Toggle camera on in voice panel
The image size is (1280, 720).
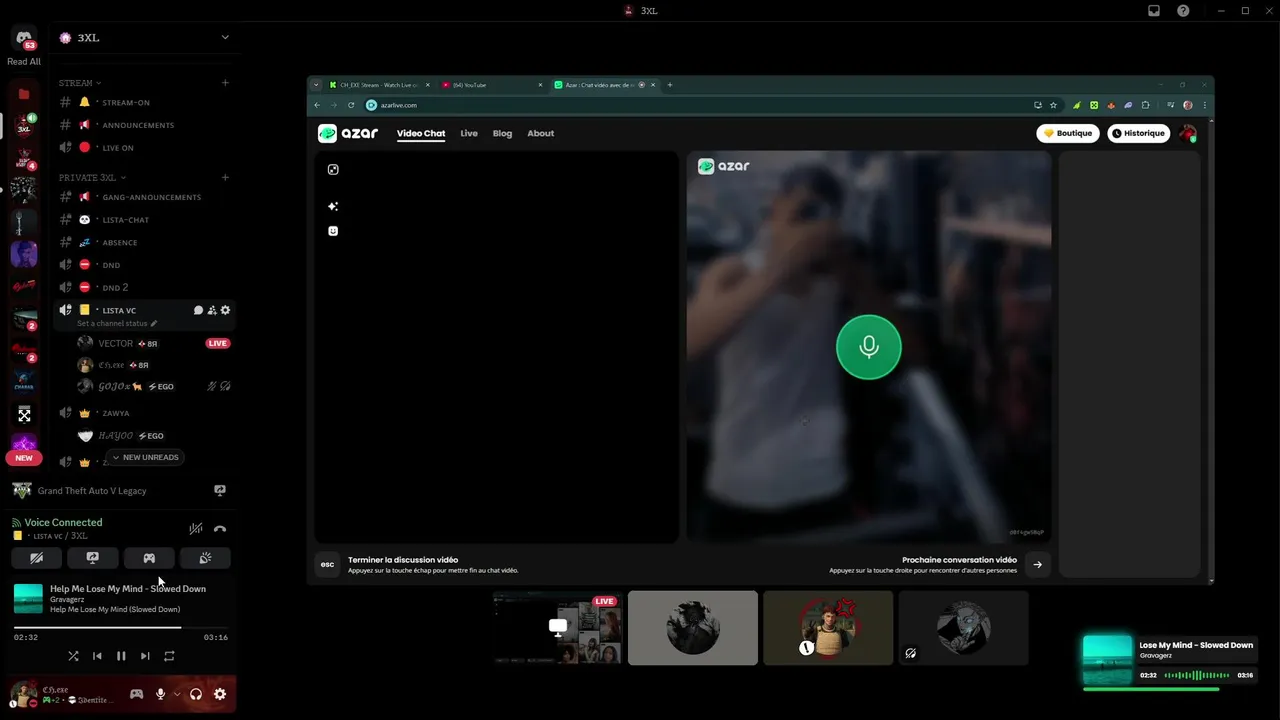37,558
